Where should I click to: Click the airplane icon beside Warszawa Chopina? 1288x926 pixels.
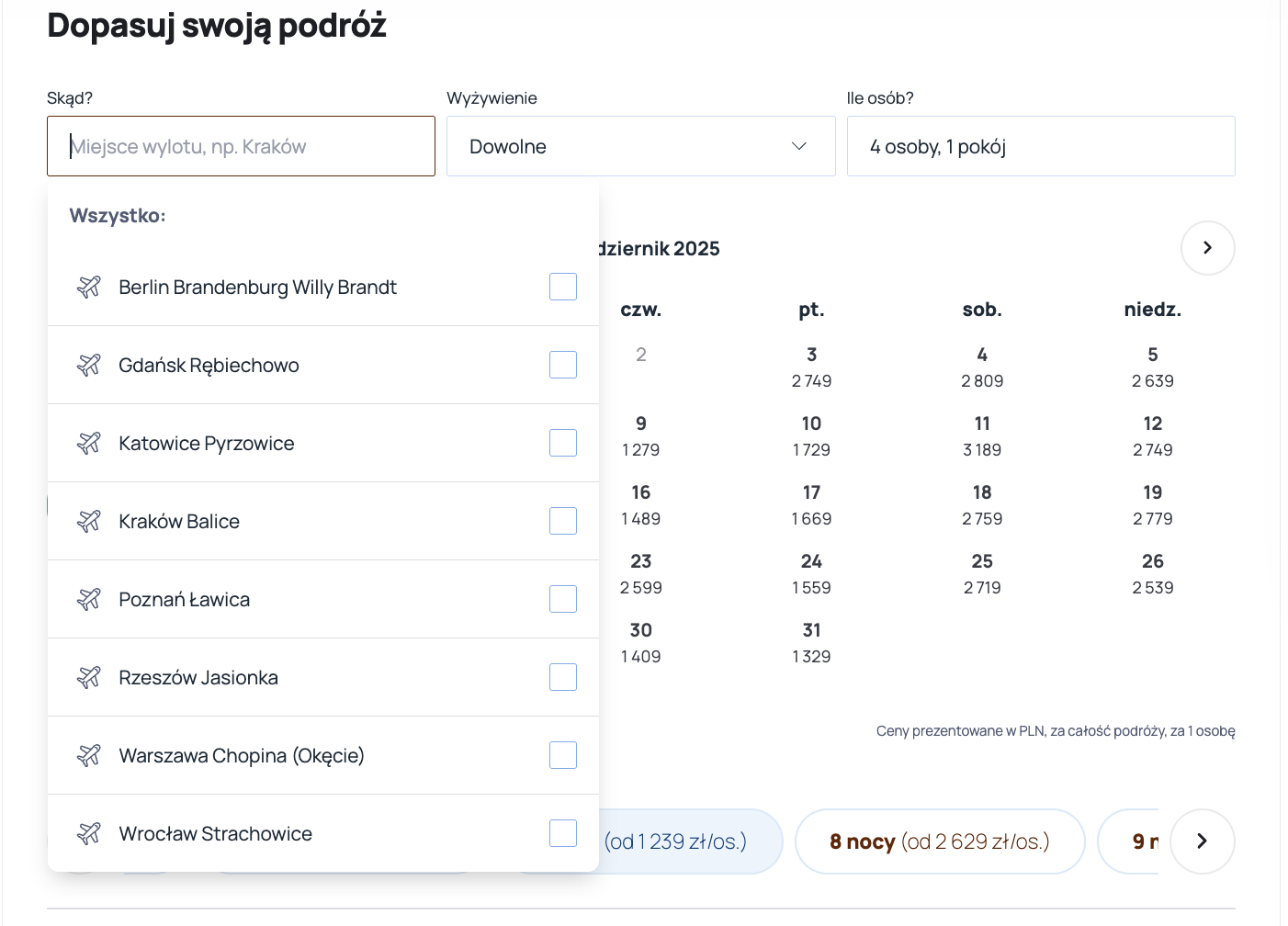pos(89,756)
